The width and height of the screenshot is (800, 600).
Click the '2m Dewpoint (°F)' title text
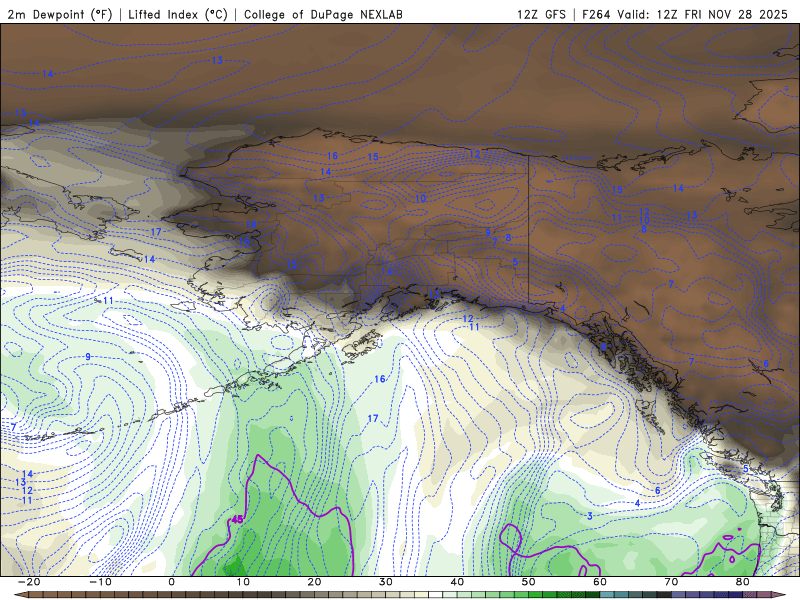pyautogui.click(x=60, y=14)
